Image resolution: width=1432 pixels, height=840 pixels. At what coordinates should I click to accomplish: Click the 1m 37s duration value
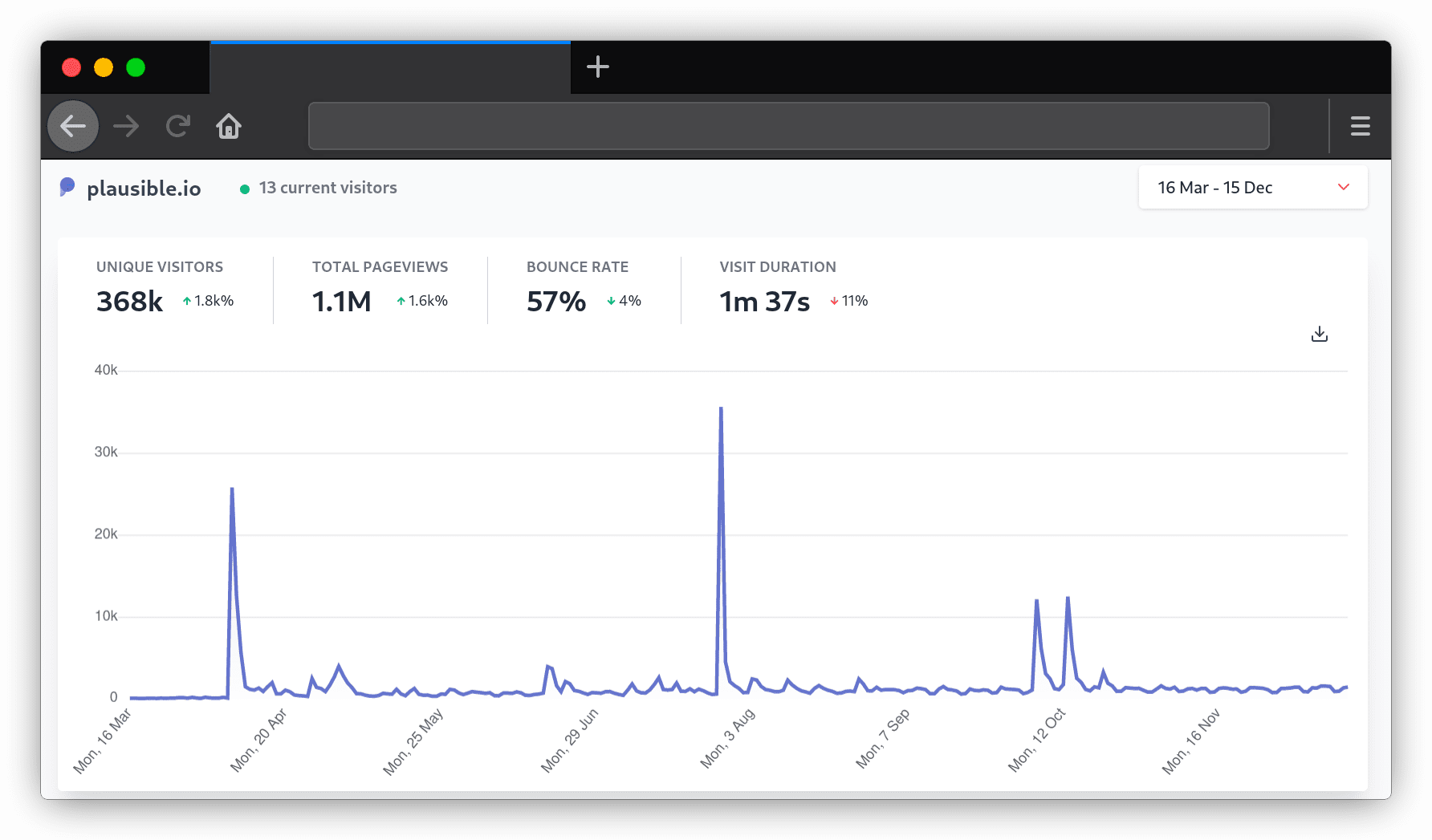click(x=765, y=302)
